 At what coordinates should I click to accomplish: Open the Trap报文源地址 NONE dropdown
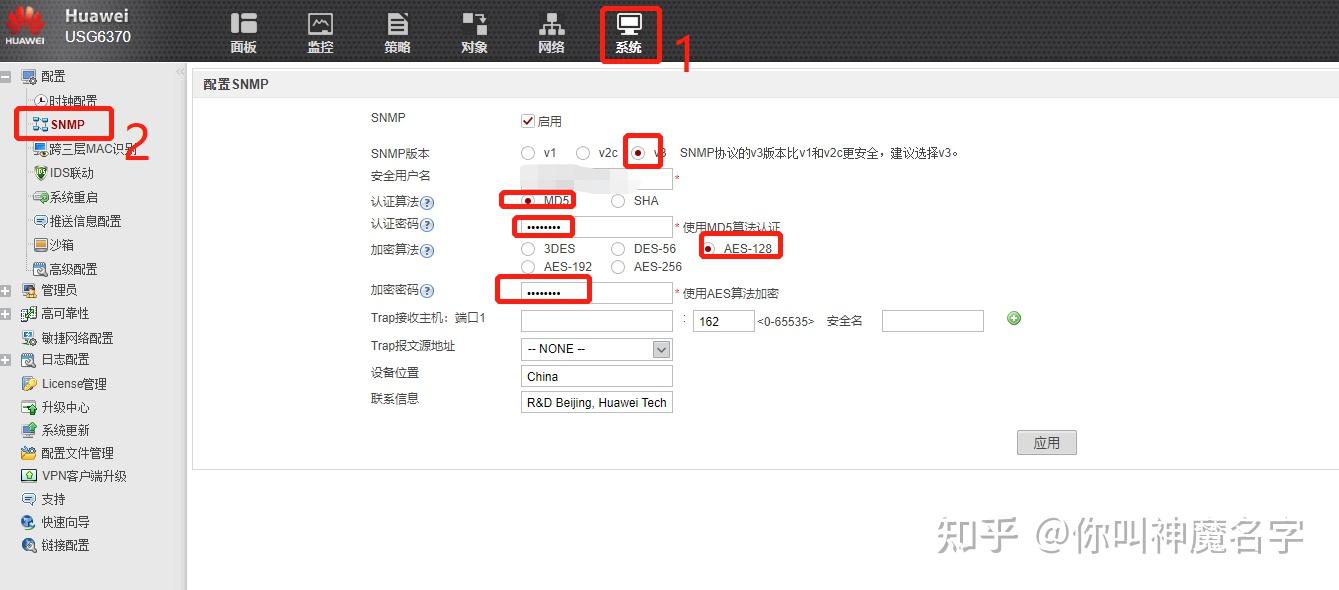[x=597, y=349]
